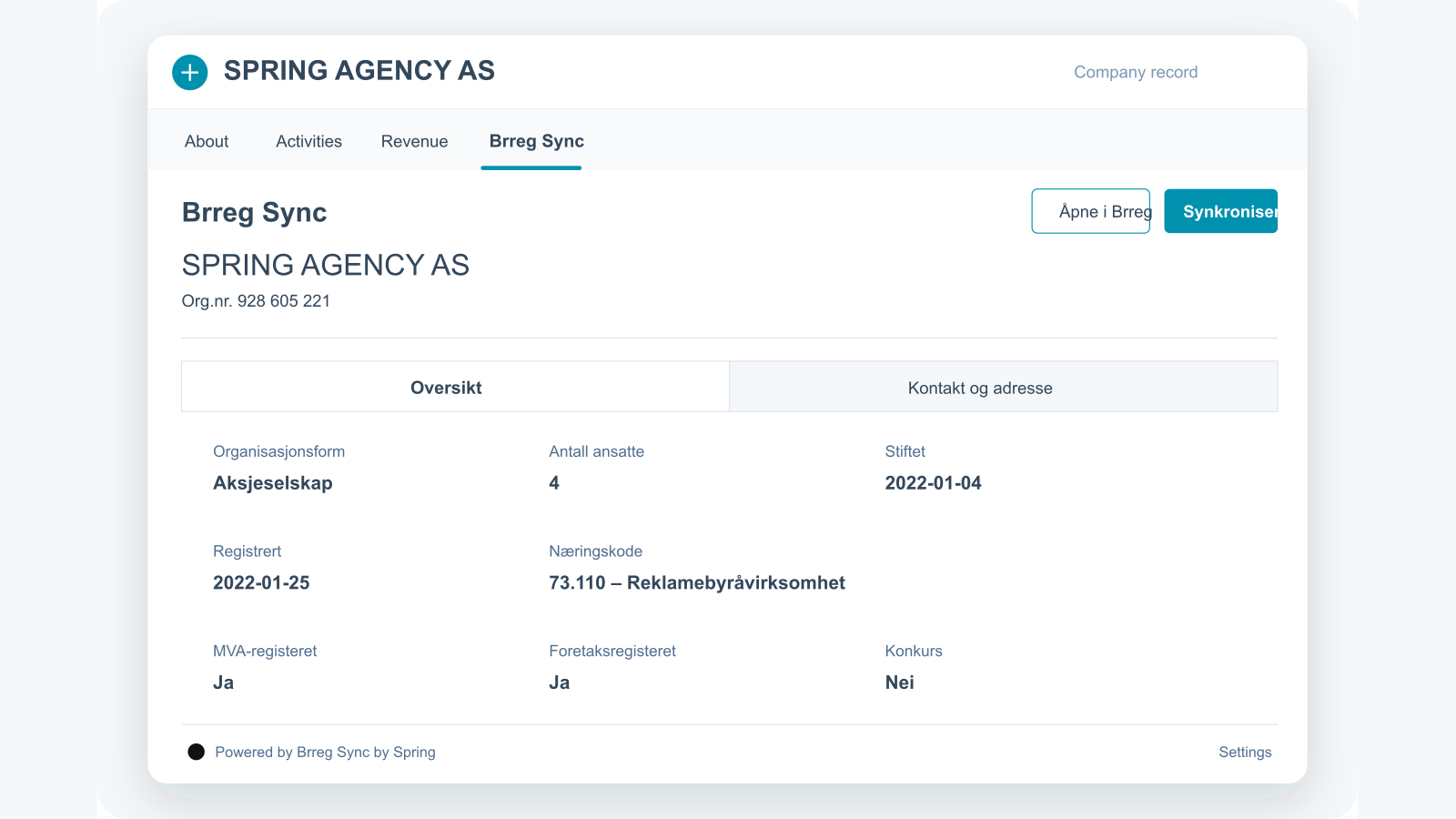The width and height of the screenshot is (1456, 819).
Task: Select the Stiftet date 2022-01-04
Action: (934, 483)
